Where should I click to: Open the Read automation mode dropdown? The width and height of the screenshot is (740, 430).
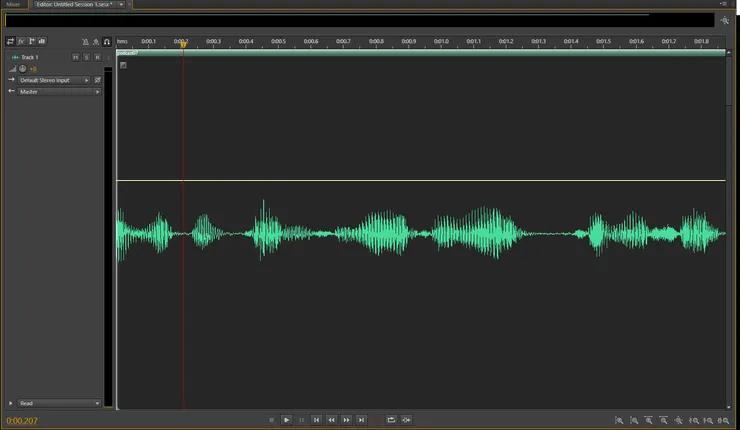60,403
